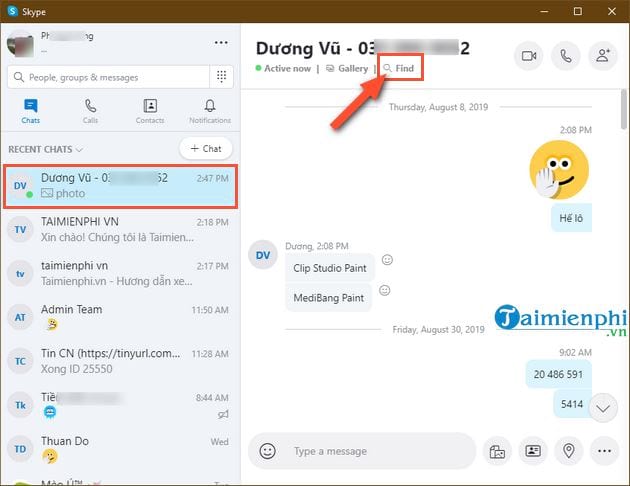
Task: Click the People, groups & messages search box
Action: 108,77
